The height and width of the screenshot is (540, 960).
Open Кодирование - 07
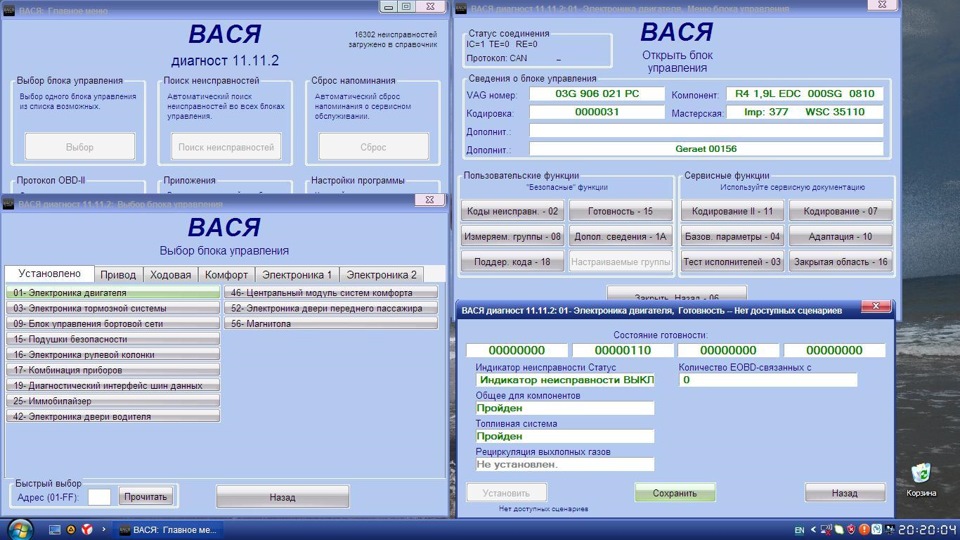(841, 211)
